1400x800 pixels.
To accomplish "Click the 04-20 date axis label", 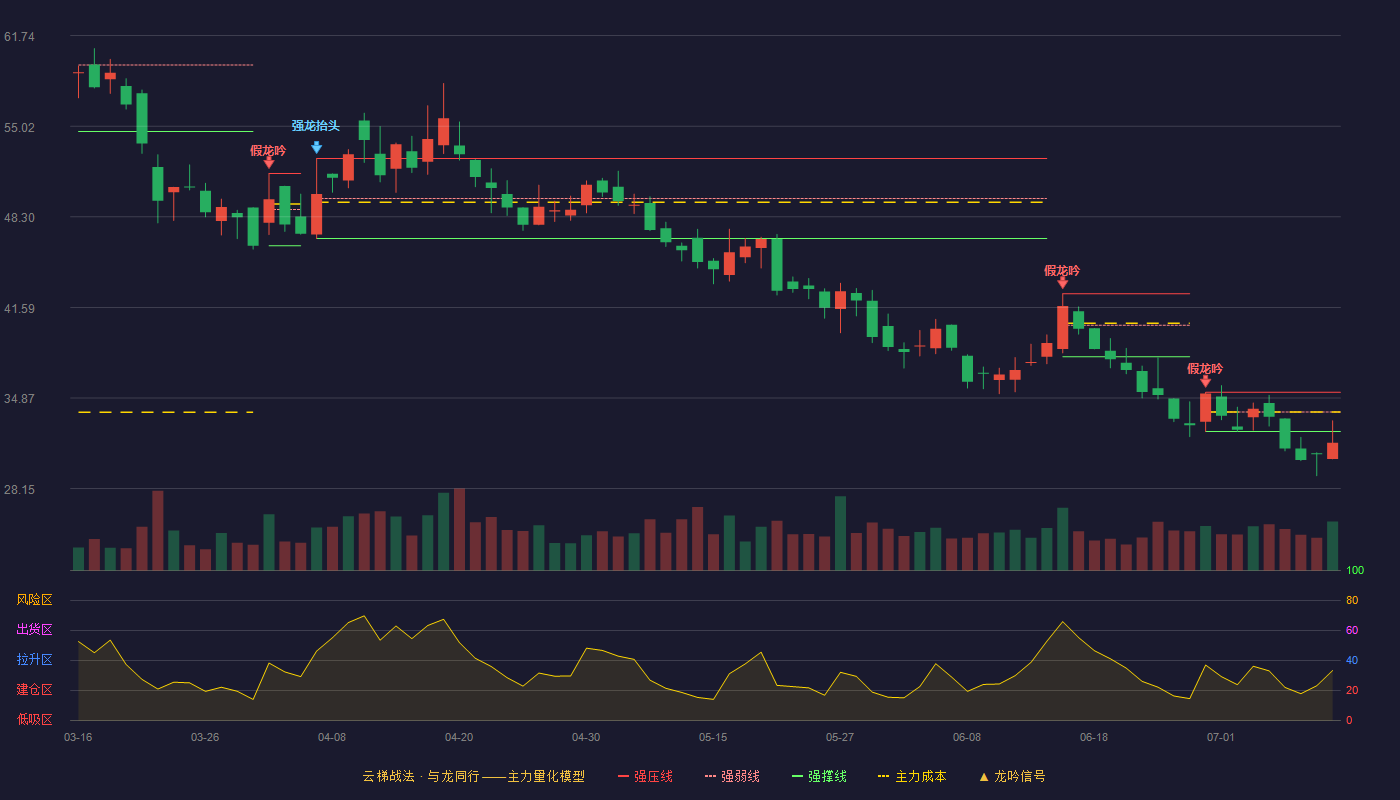I will click(459, 737).
